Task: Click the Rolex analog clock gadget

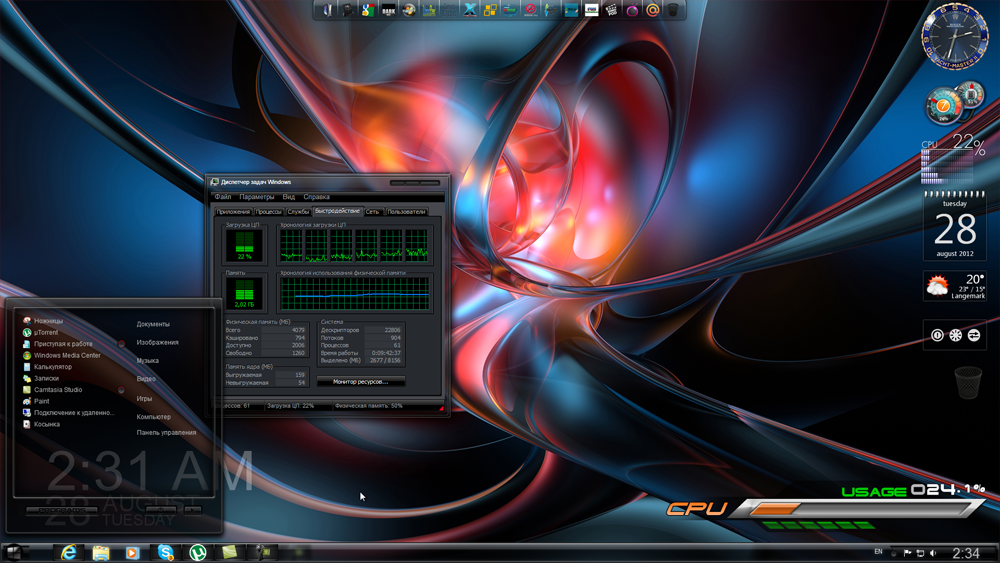Action: [x=955, y=36]
